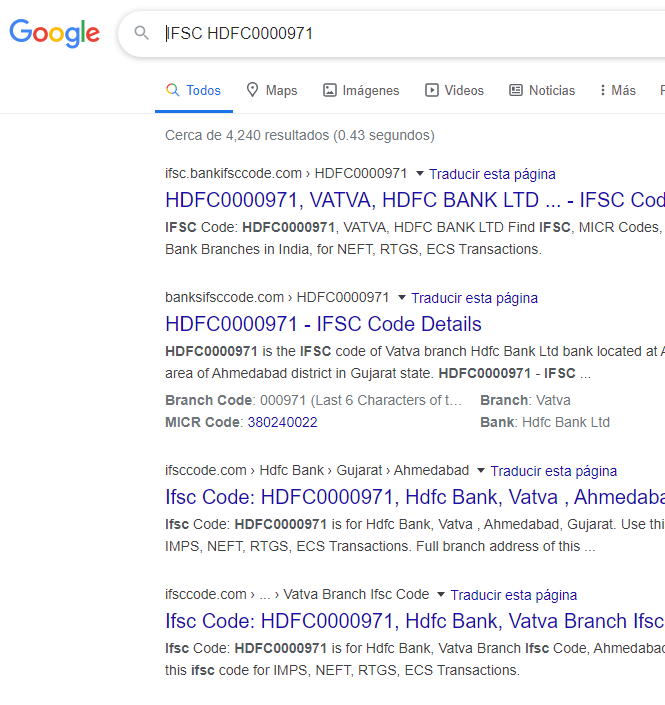Click the newspaper icon beside Noticias

[516, 90]
